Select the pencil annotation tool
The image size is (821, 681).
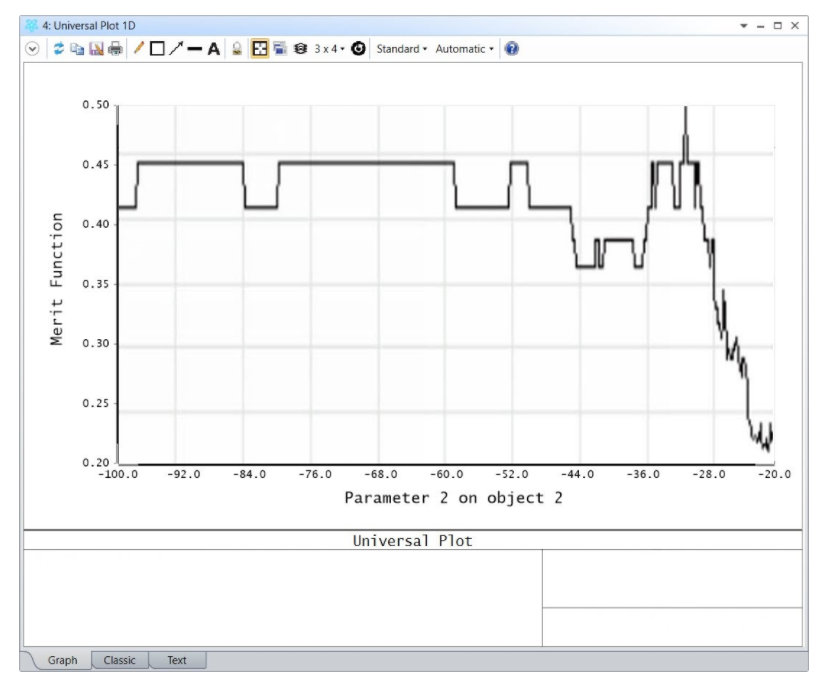point(139,49)
